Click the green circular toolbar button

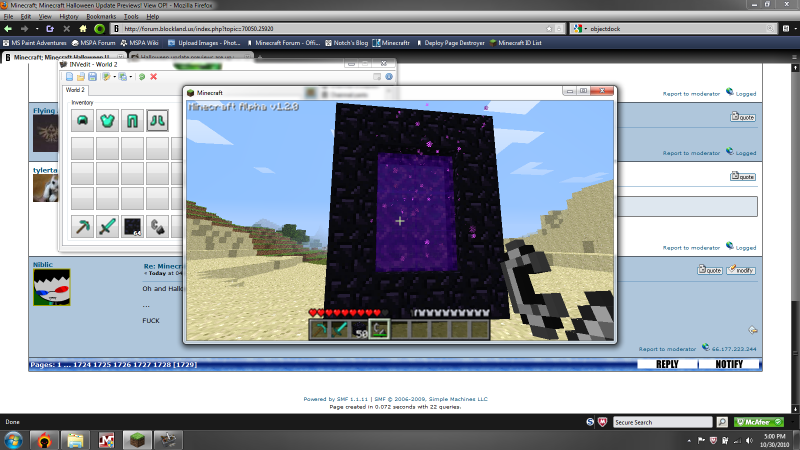pyautogui.click(x=99, y=29)
